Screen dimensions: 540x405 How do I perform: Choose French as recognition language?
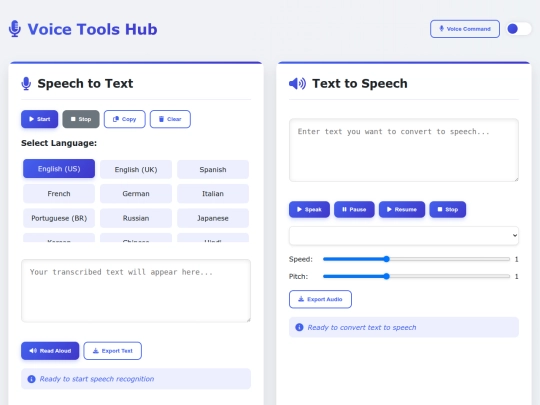pos(59,194)
